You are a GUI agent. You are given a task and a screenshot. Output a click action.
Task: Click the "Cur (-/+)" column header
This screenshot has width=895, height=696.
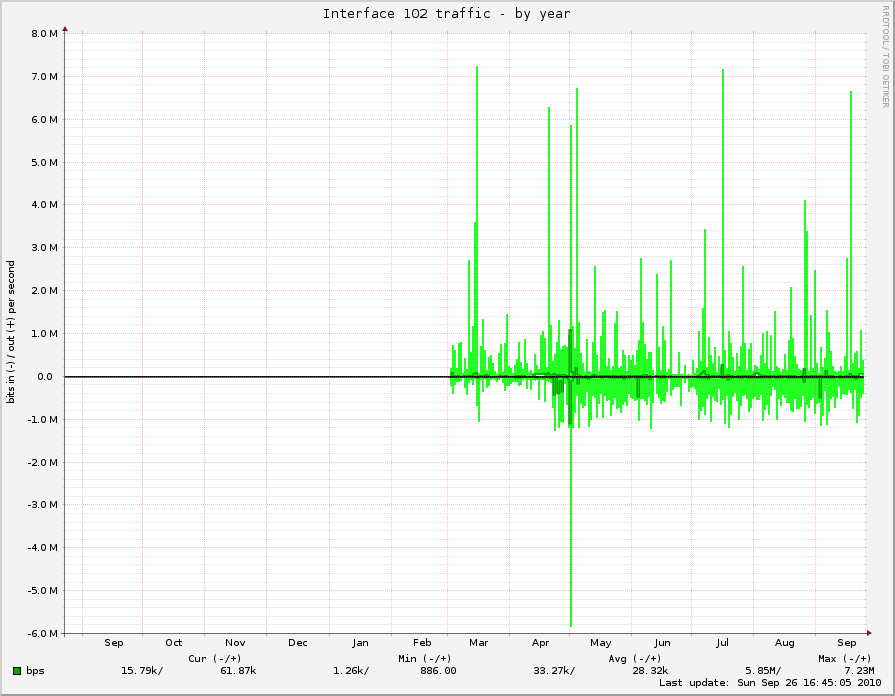pyautogui.click(x=215, y=658)
